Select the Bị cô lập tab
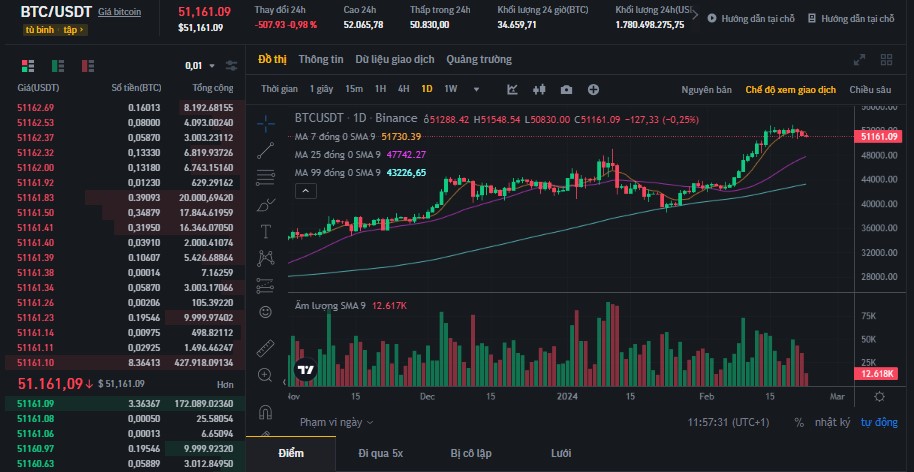Screen dimensions: 914x472 coord(471,453)
